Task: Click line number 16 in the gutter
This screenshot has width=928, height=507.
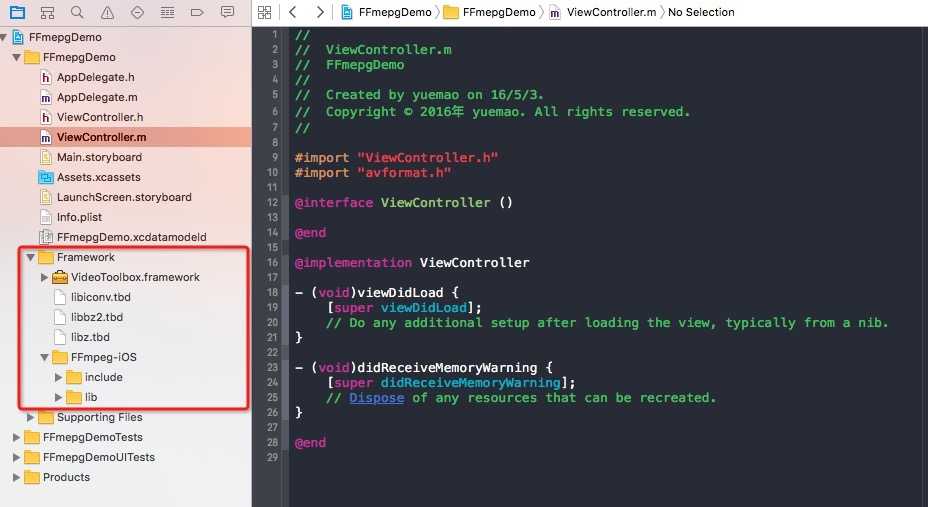Action: [272, 262]
